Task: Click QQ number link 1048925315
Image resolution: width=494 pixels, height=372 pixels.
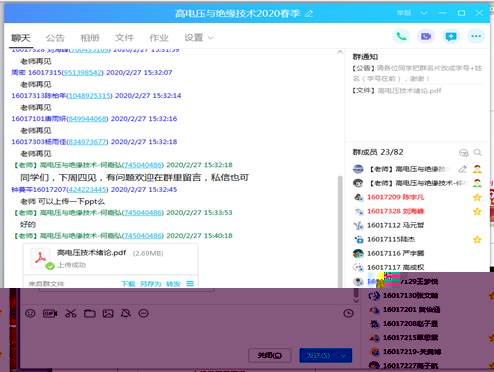Action: 89,96
